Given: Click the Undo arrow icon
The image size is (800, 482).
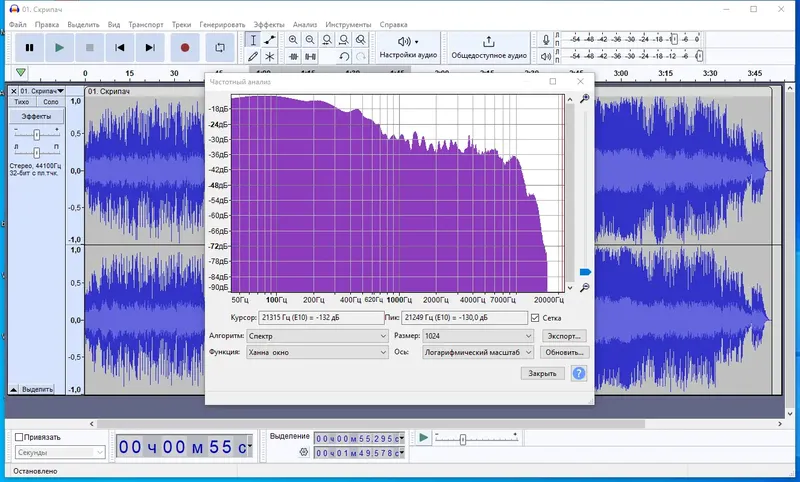Looking at the screenshot, I should point(344,57).
